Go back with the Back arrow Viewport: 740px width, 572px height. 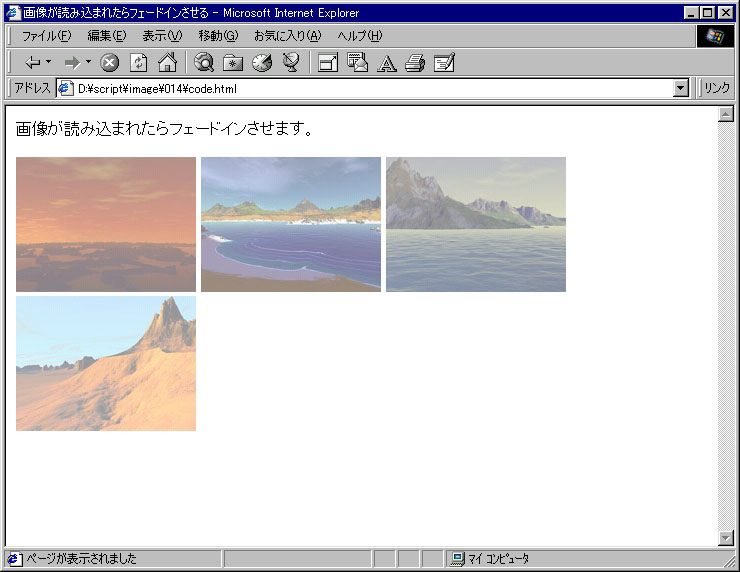(x=33, y=62)
